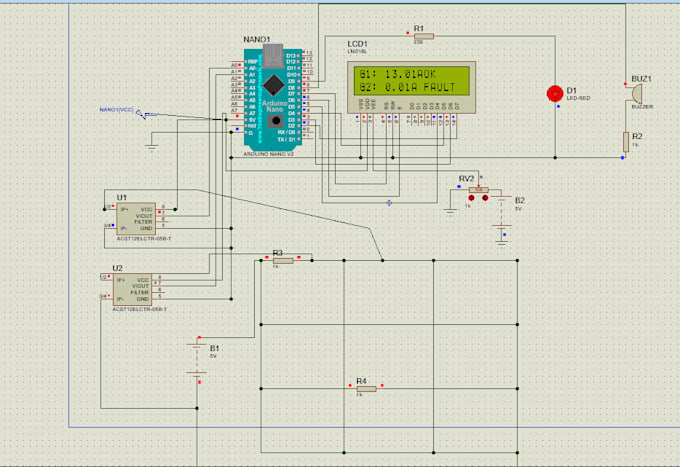Click U2's ACS712ELCTR-05B-T part label

click(x=139, y=310)
